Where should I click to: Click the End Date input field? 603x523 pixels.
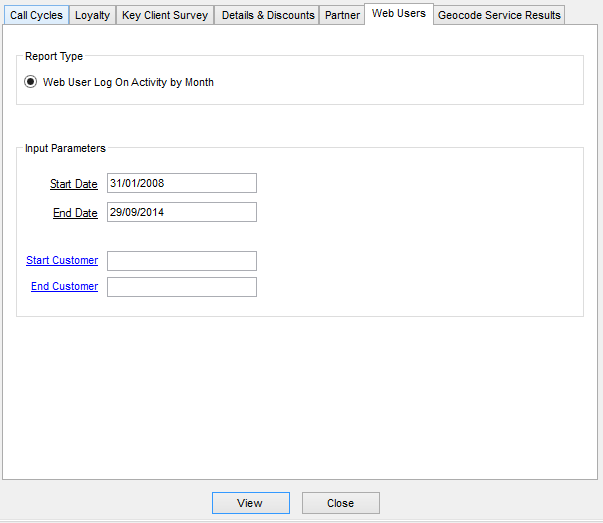point(181,212)
